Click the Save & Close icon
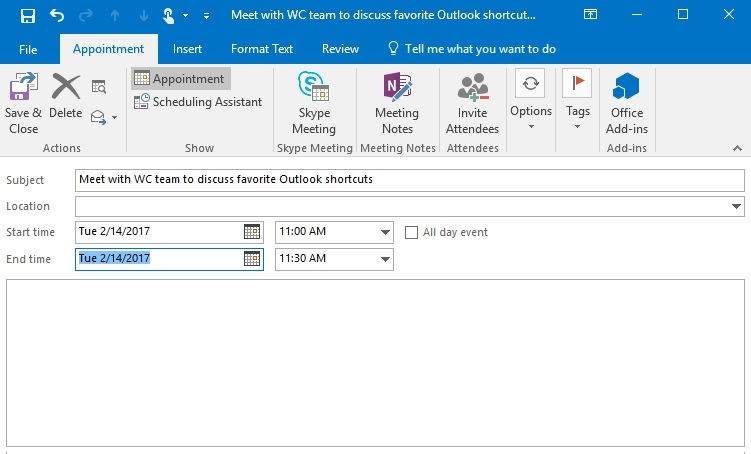 (23, 86)
